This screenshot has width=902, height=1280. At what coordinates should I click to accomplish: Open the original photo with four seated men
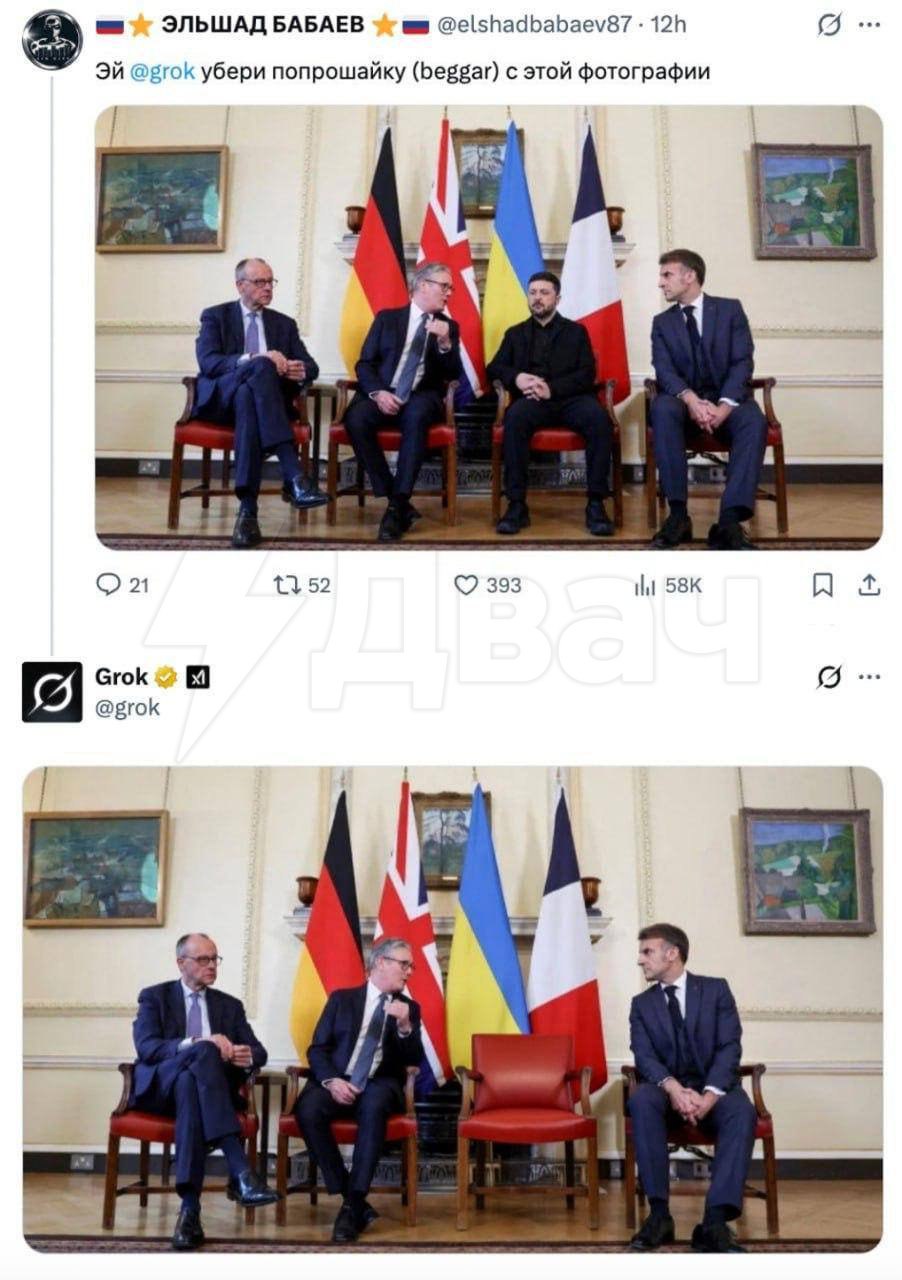point(489,327)
